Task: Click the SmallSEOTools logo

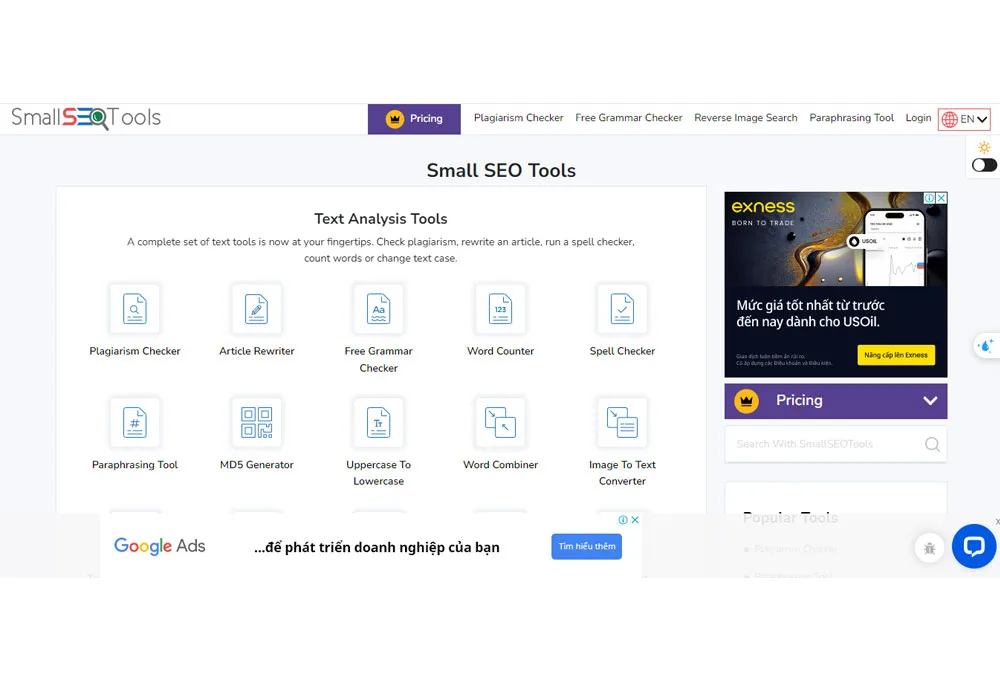Action: coord(86,118)
